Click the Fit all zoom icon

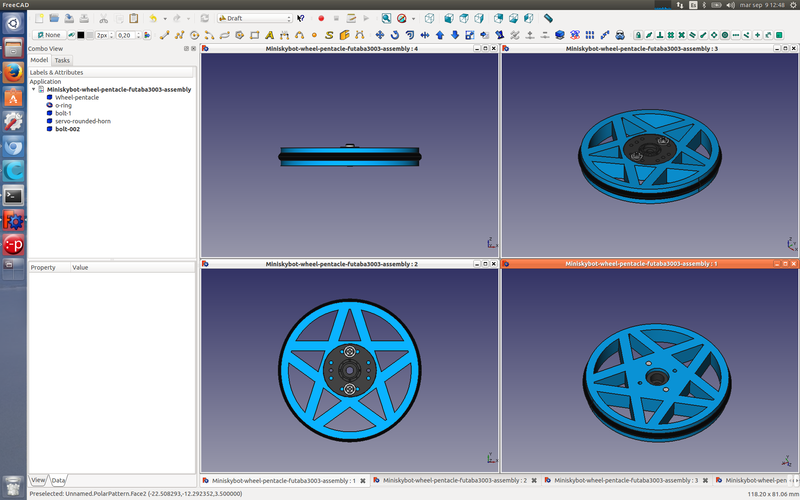(x=386, y=18)
